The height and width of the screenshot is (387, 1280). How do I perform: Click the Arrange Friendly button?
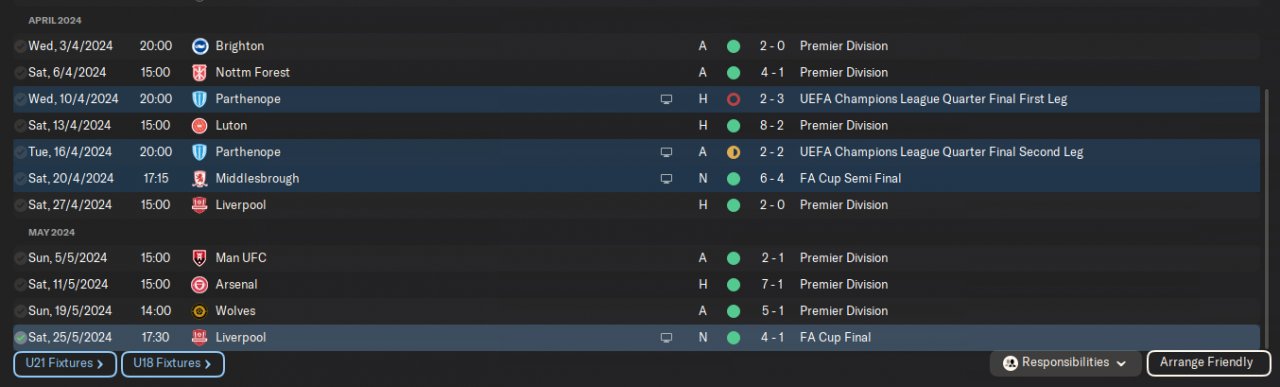[x=1208, y=363]
